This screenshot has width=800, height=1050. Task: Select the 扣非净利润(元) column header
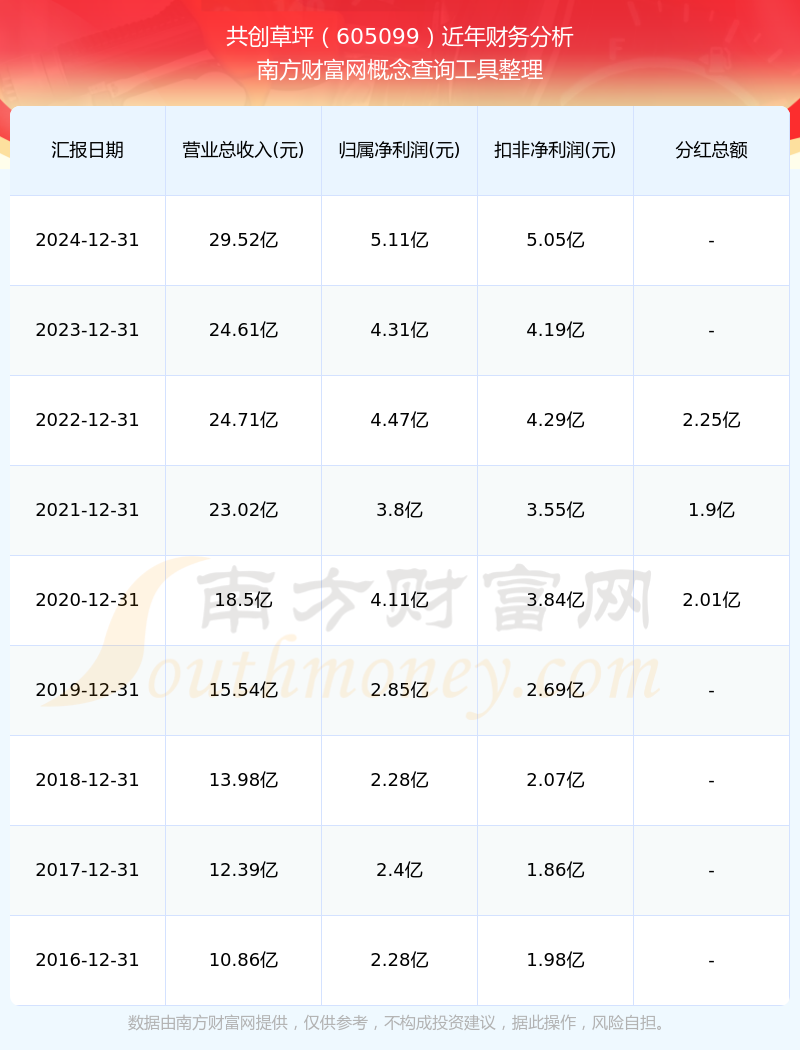(556, 150)
